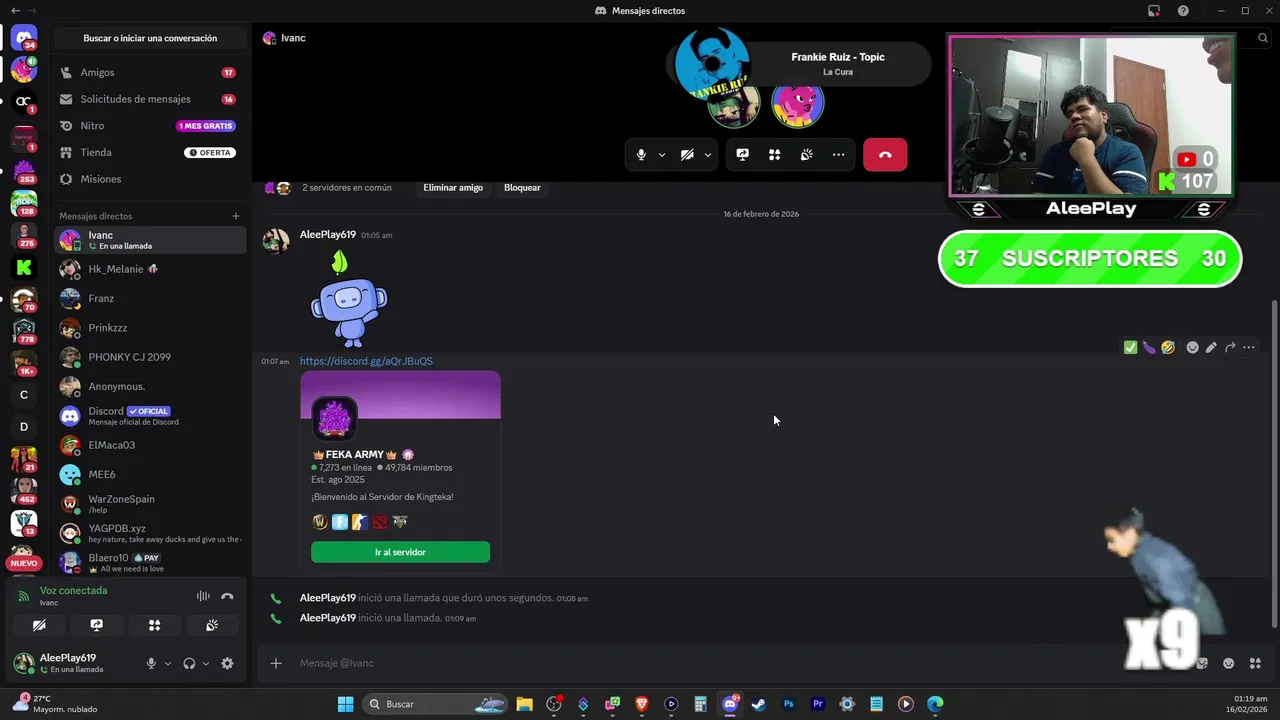Open the Amigos friends list
The image size is (1280, 720).
click(150, 72)
